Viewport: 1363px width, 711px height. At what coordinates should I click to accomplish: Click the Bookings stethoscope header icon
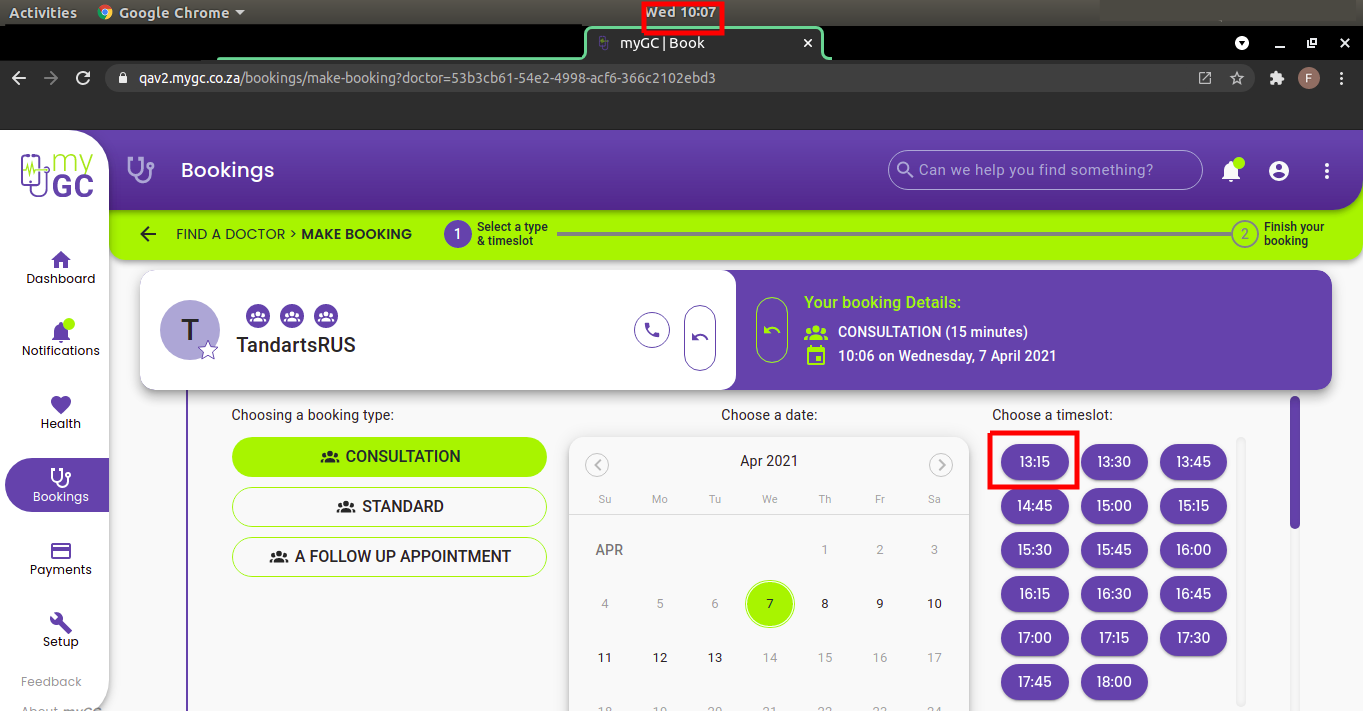tap(141, 170)
